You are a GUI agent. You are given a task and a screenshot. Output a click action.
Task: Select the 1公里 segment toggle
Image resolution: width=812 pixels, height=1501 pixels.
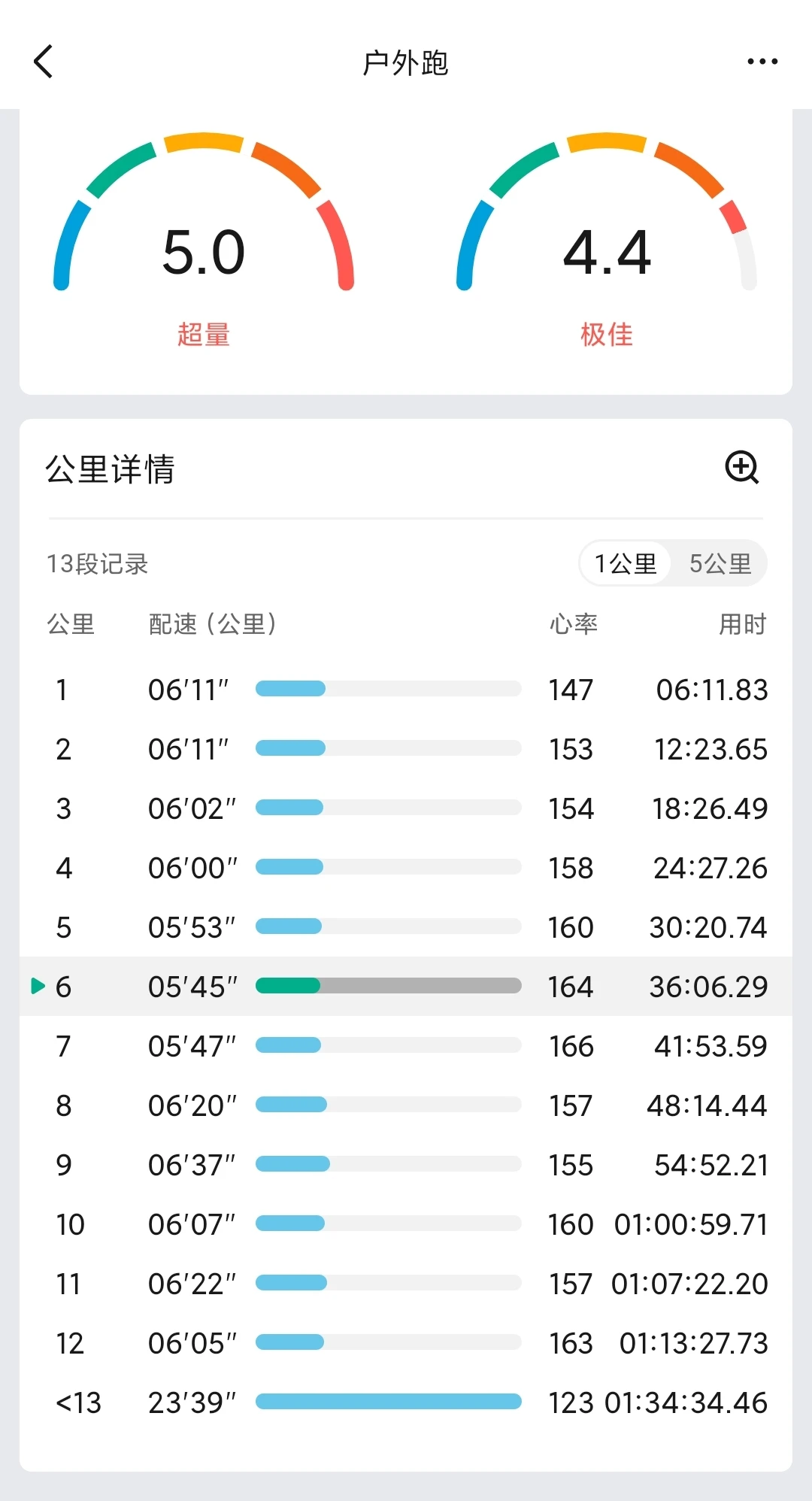tap(626, 563)
